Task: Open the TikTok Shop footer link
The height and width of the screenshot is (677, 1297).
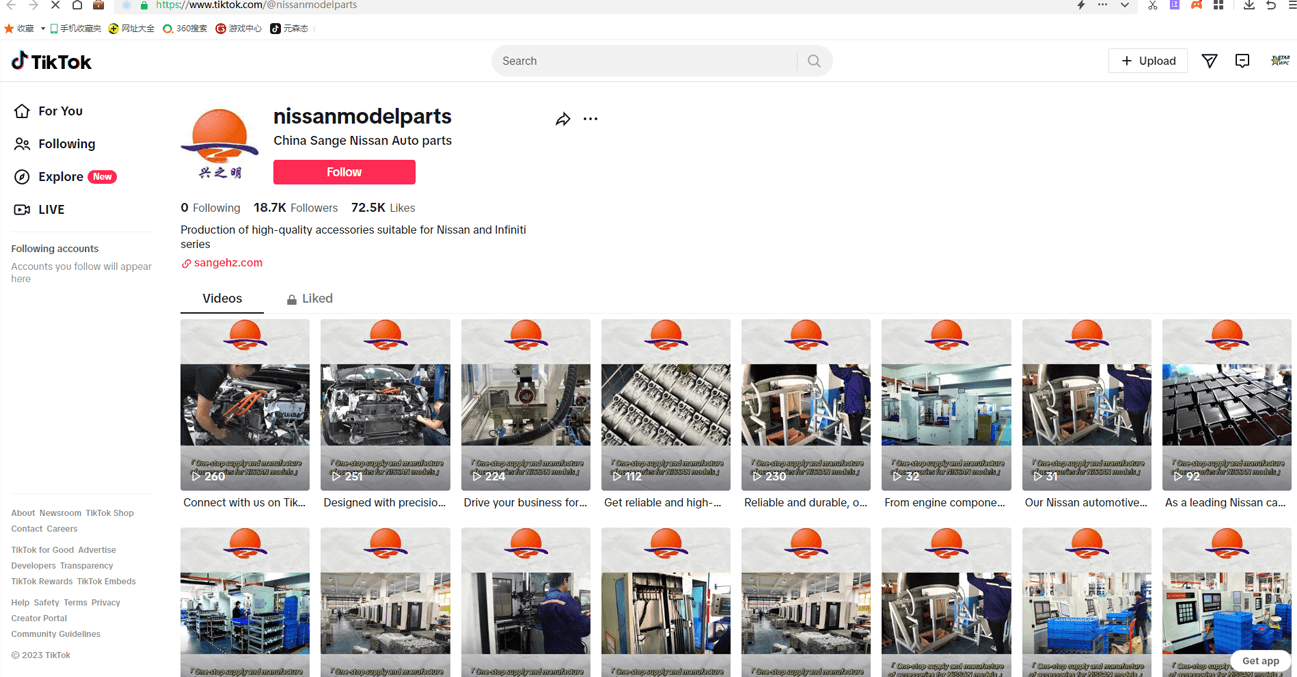Action: click(x=109, y=513)
